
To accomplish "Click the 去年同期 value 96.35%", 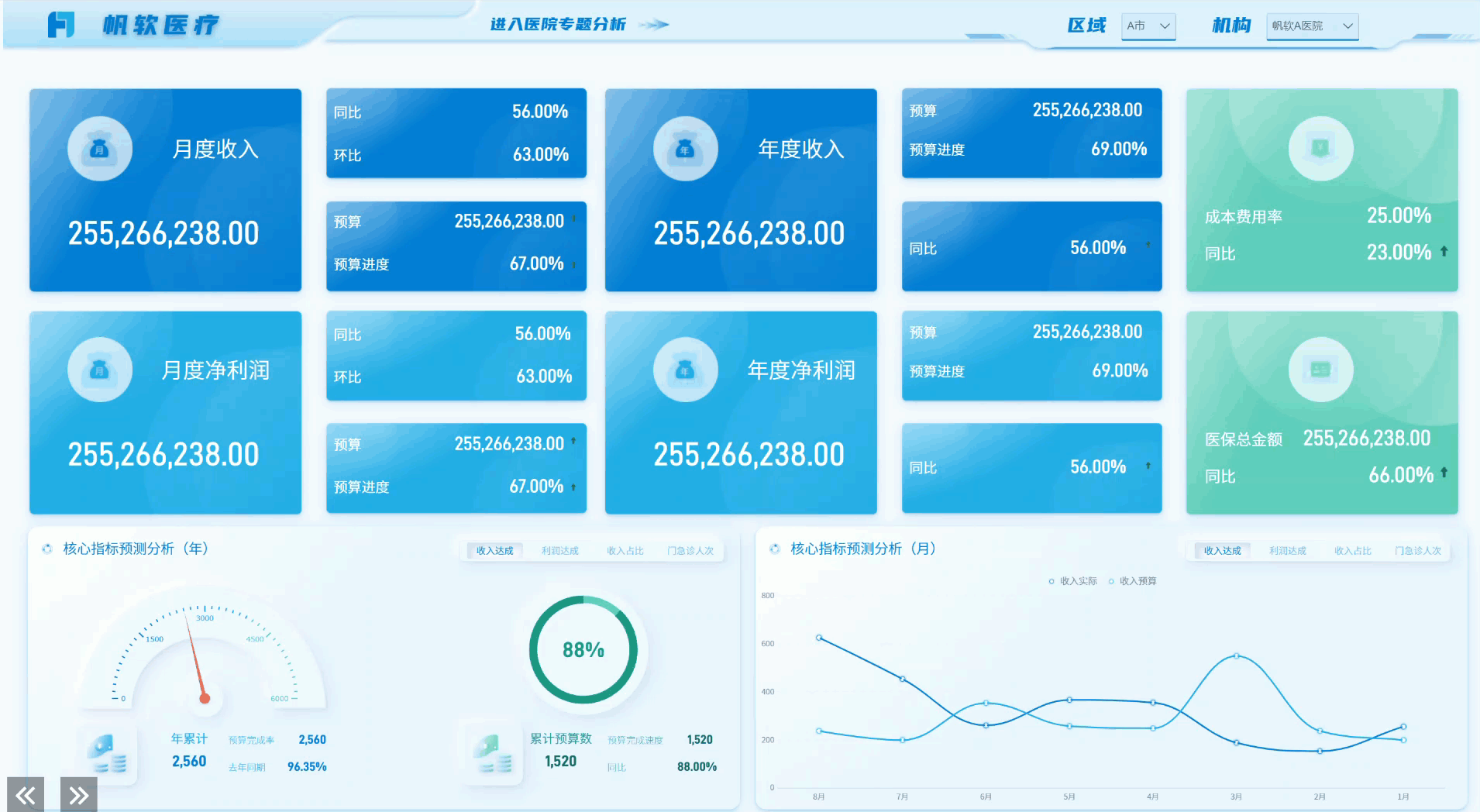I will pyautogui.click(x=307, y=766).
